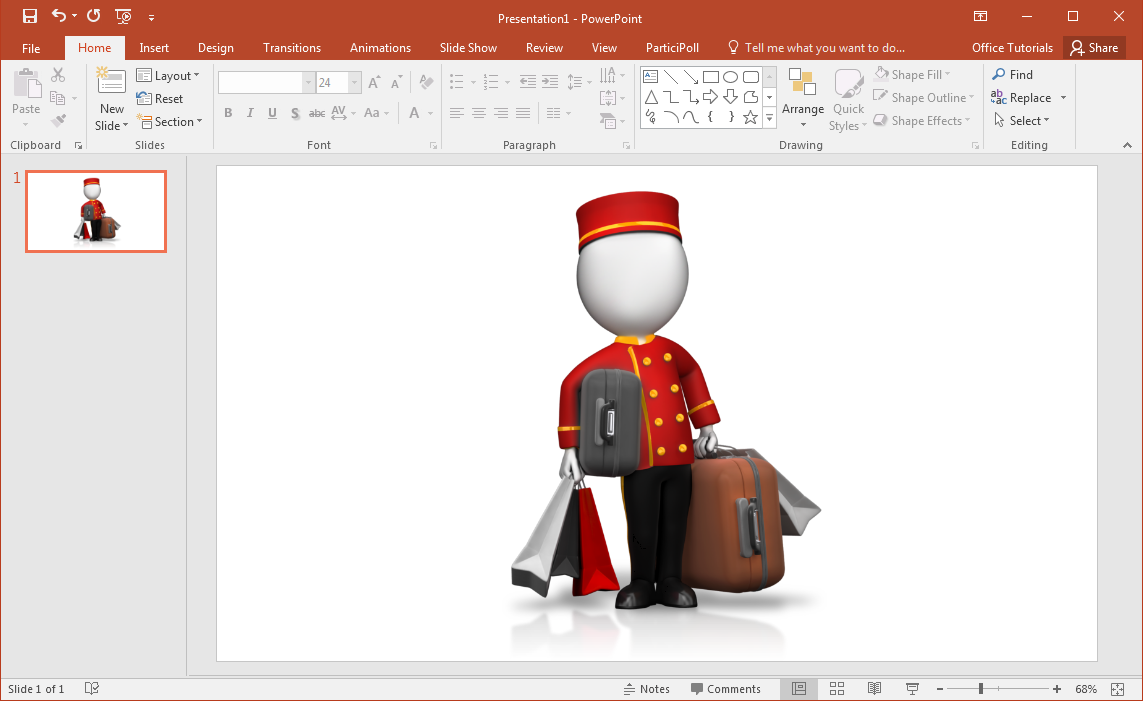Click the Arrange button
This screenshot has height=701, width=1143.
tap(802, 98)
